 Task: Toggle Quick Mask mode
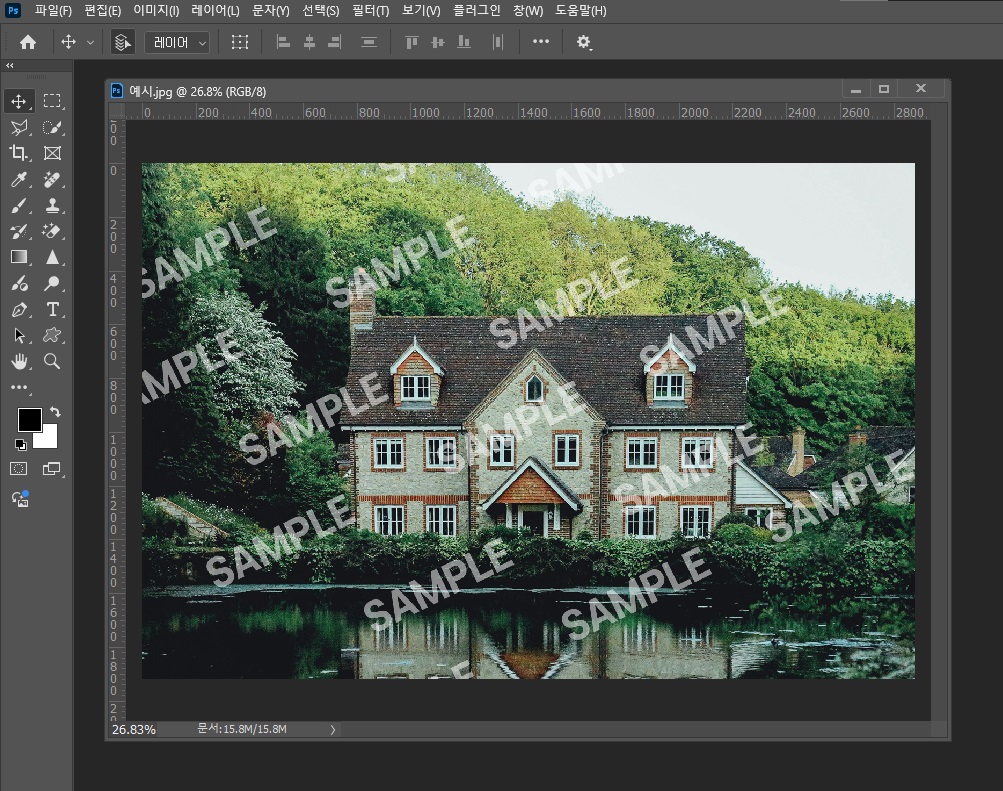[19, 469]
